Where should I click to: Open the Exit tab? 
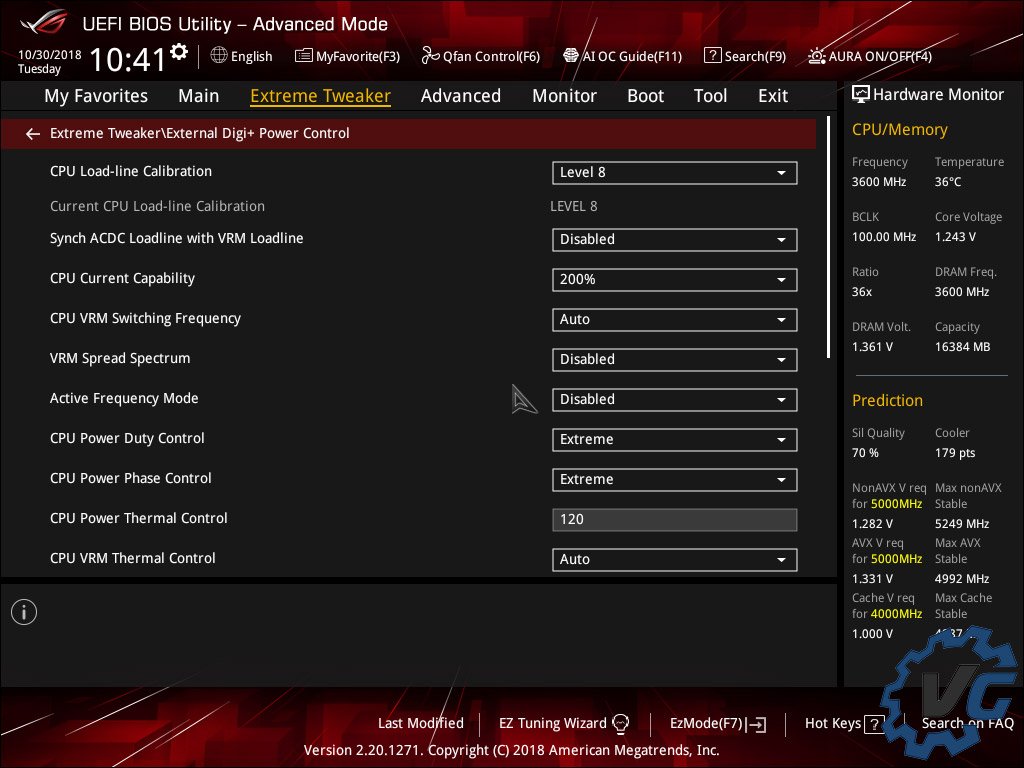[773, 96]
